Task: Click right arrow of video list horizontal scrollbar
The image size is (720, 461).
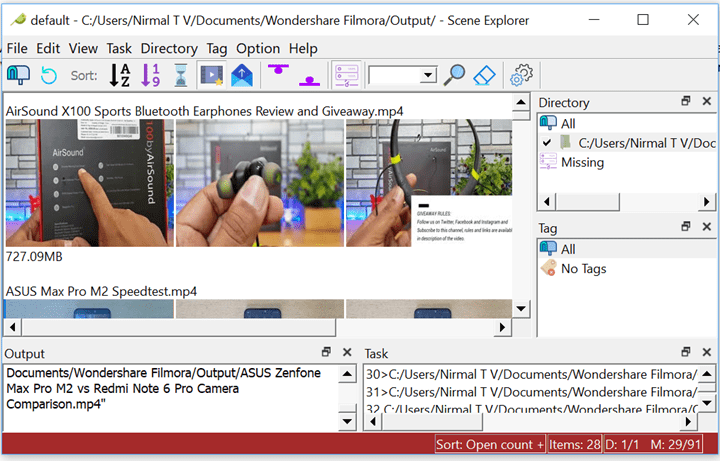Action: 502,327
